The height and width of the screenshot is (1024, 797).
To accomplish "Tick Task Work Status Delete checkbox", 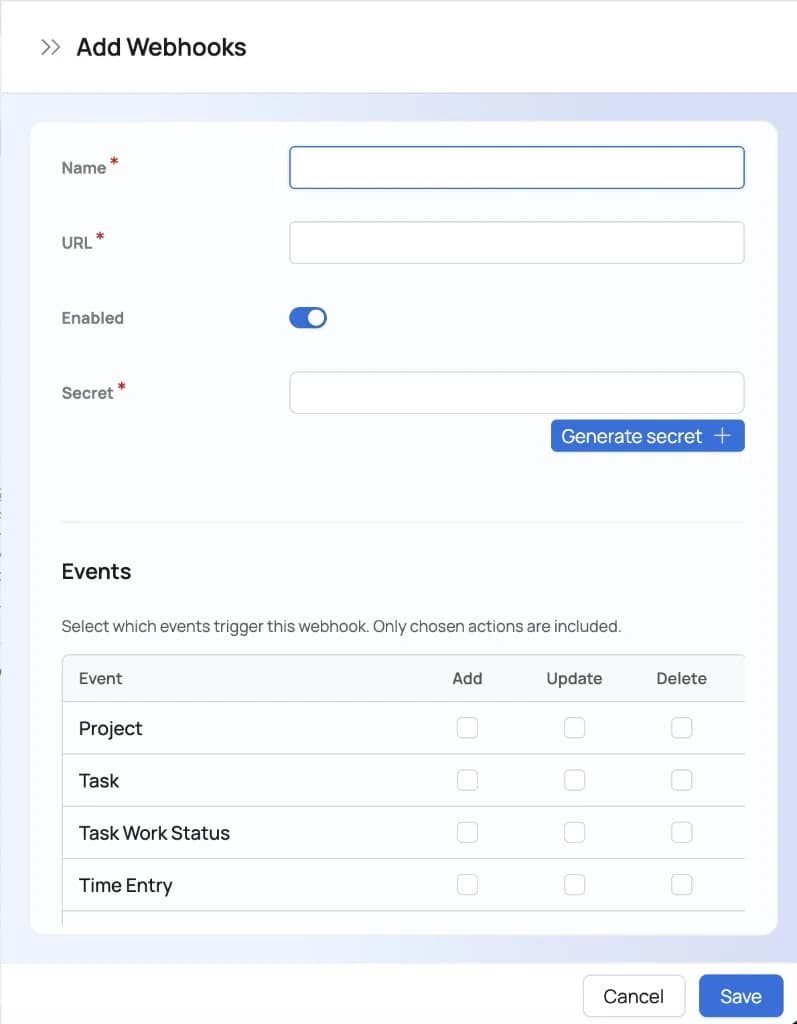I will 681,832.
